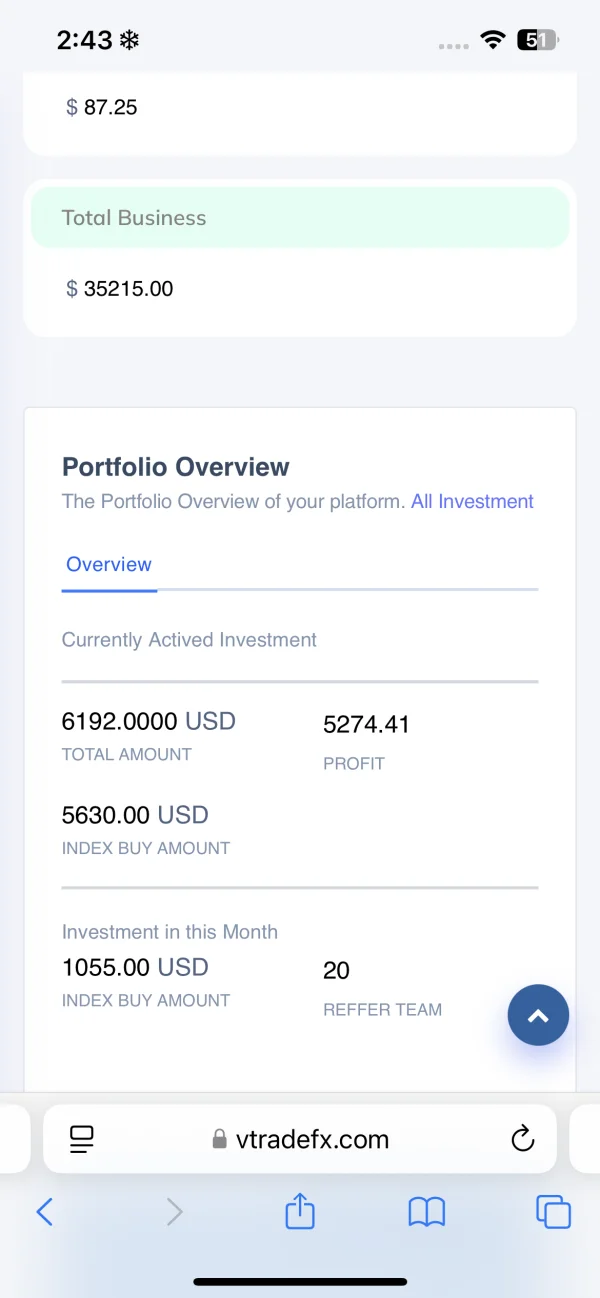Tap the Total Business header card

tap(300, 218)
